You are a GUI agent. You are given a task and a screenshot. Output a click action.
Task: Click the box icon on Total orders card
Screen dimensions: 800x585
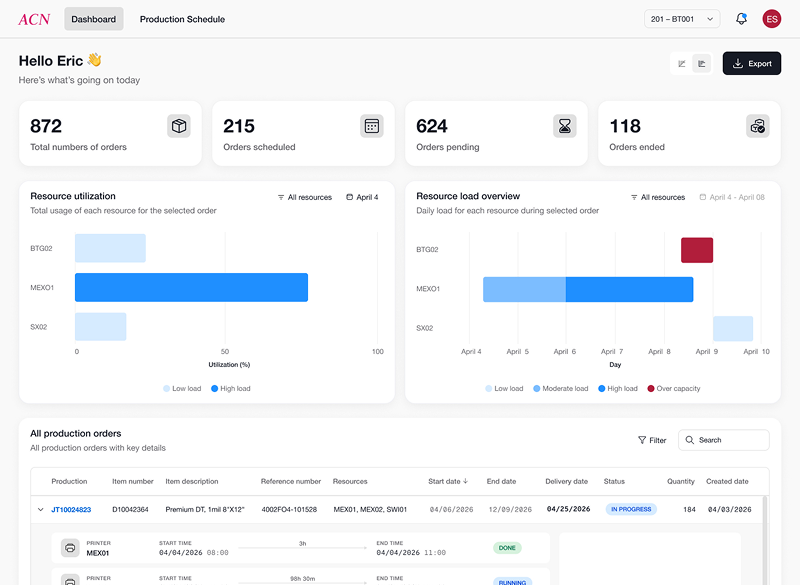(179, 126)
